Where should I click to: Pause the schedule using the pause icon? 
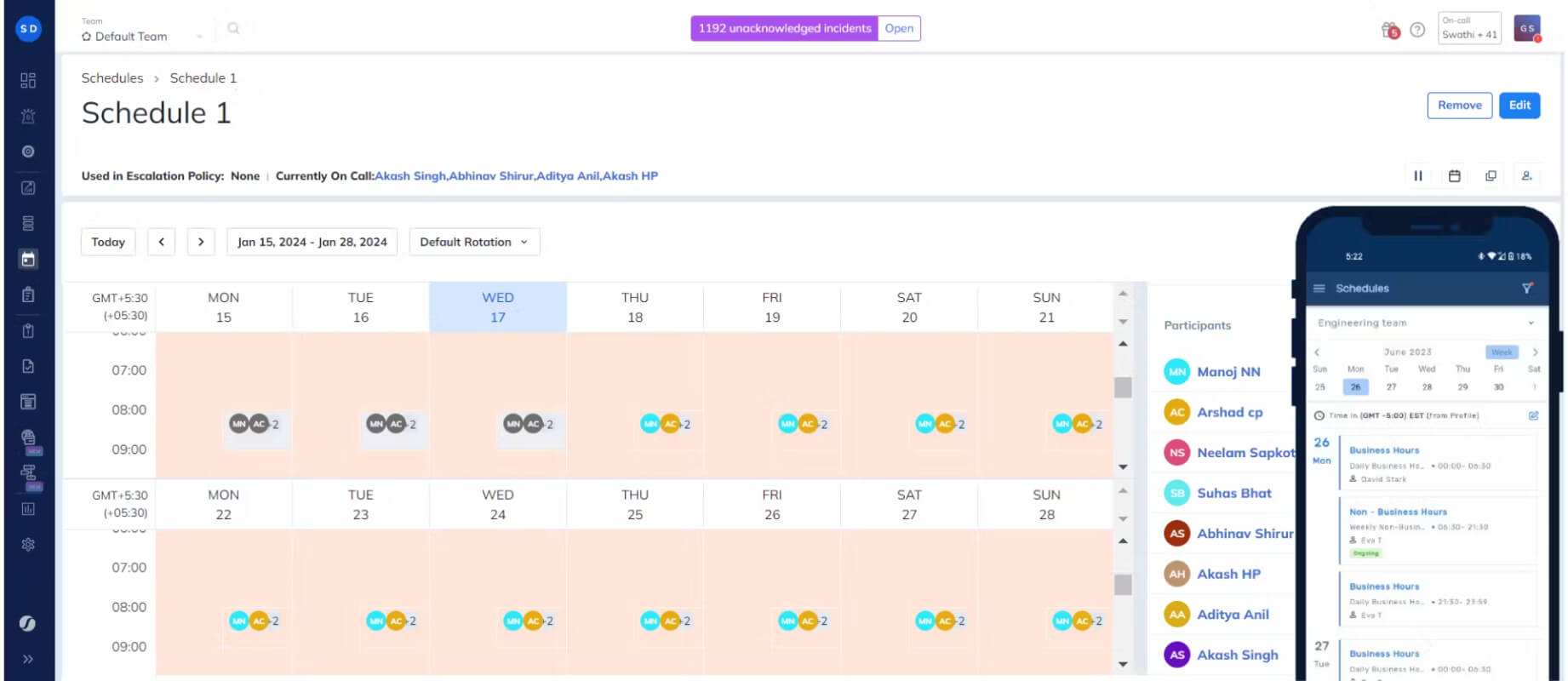[1417, 175]
